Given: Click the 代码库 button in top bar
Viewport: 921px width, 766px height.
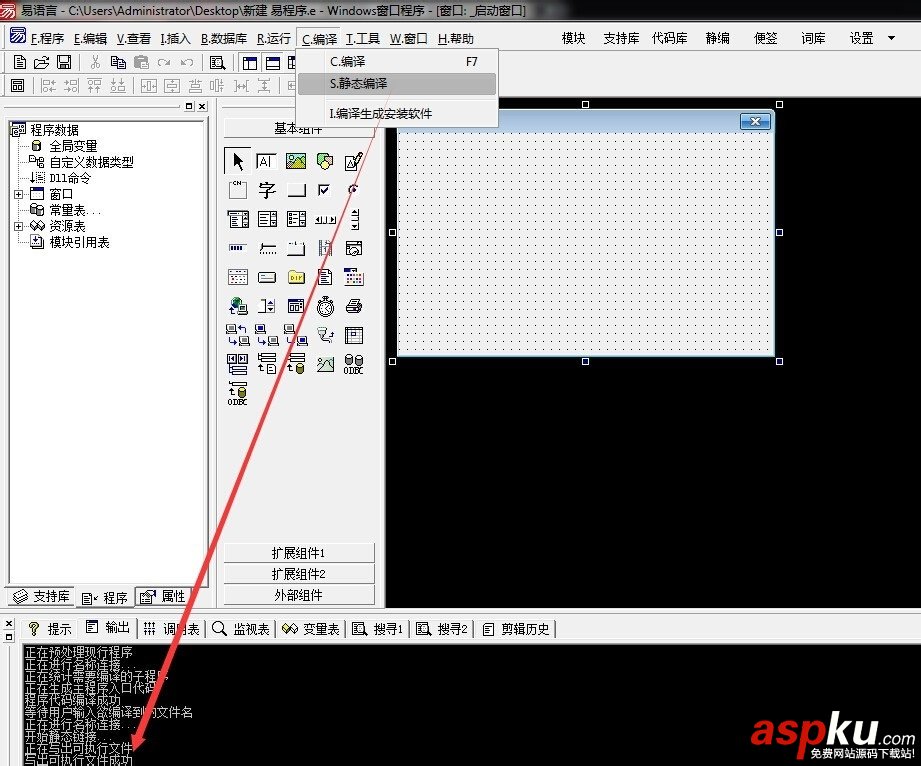Looking at the screenshot, I should (670, 38).
